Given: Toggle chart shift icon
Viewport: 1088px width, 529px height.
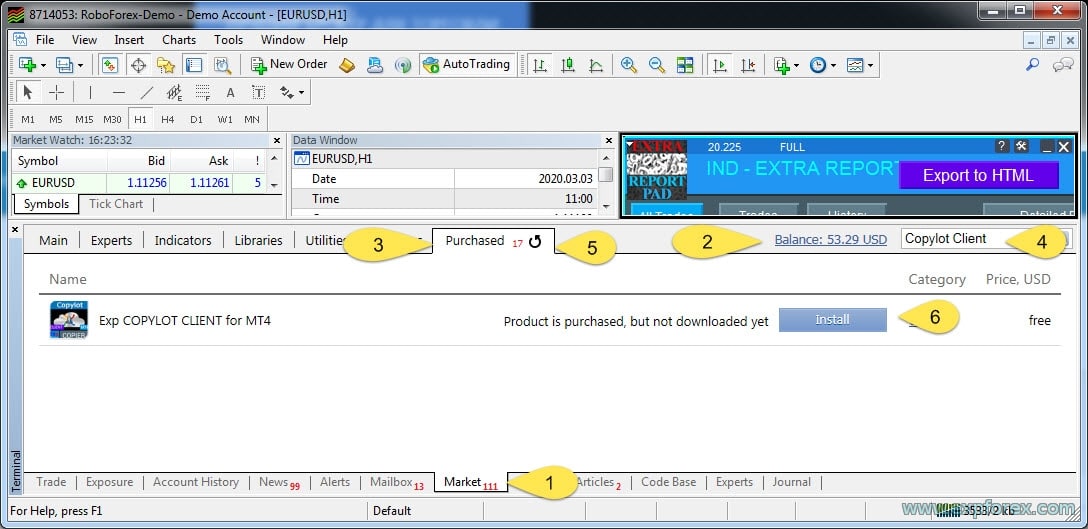Looking at the screenshot, I should click(x=747, y=65).
